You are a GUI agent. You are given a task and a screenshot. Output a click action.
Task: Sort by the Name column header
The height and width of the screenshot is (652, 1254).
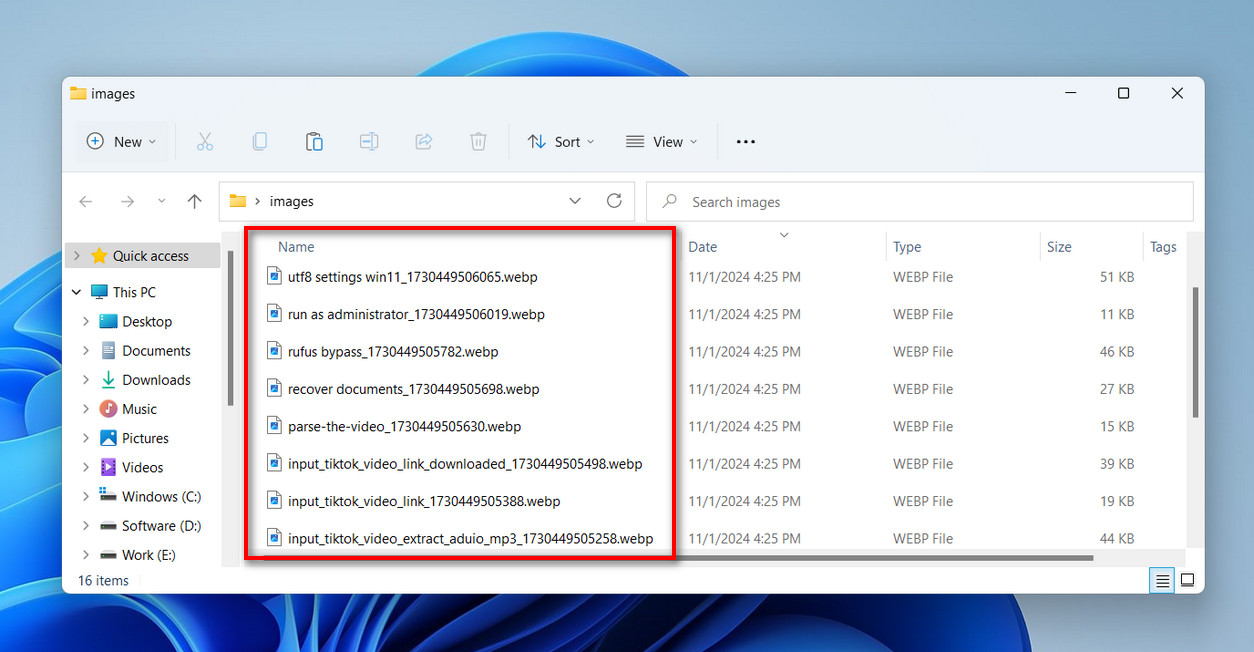point(296,247)
